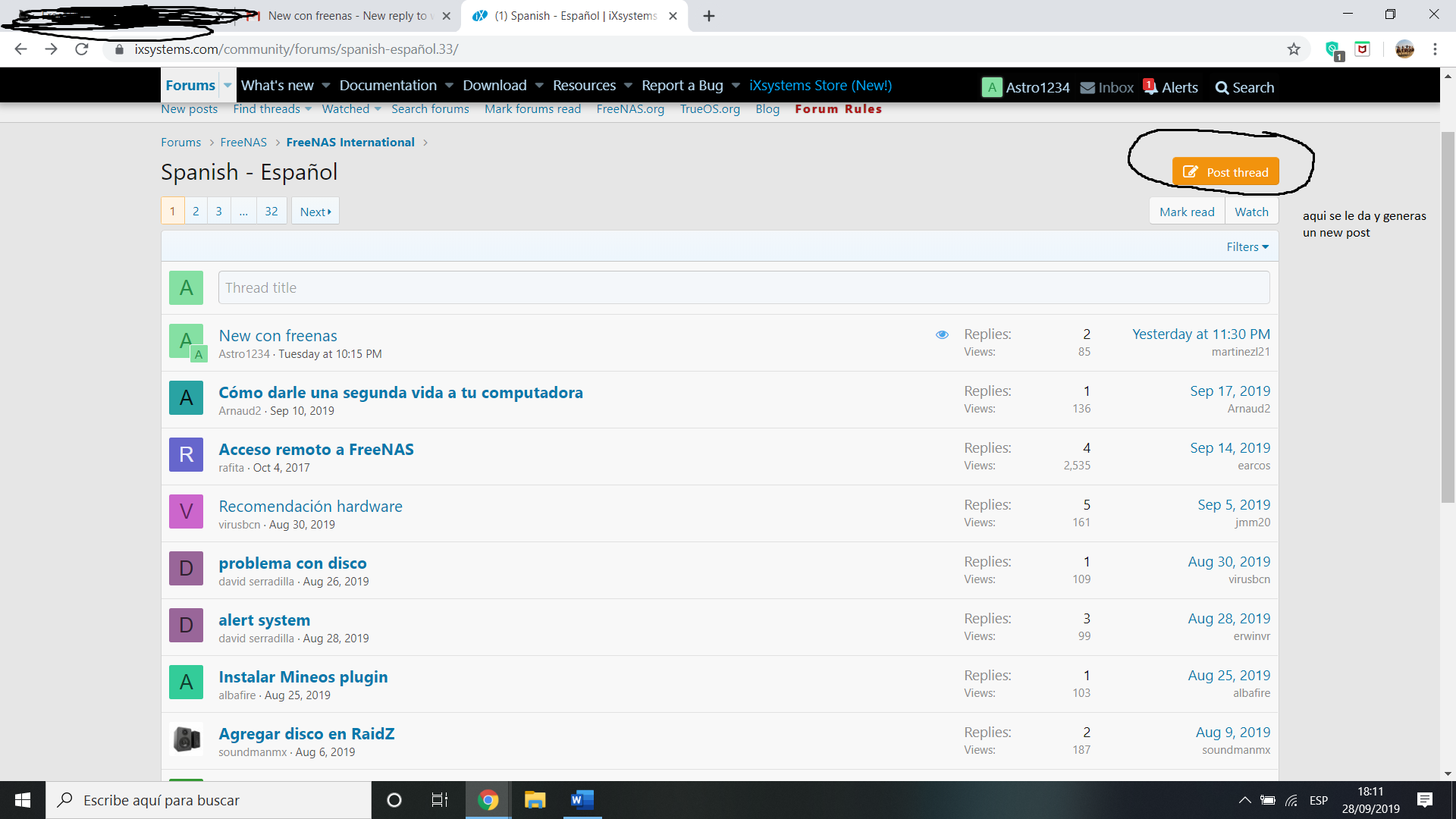Image resolution: width=1456 pixels, height=819 pixels.
Task: Open the Filters dropdown
Action: 1247,247
